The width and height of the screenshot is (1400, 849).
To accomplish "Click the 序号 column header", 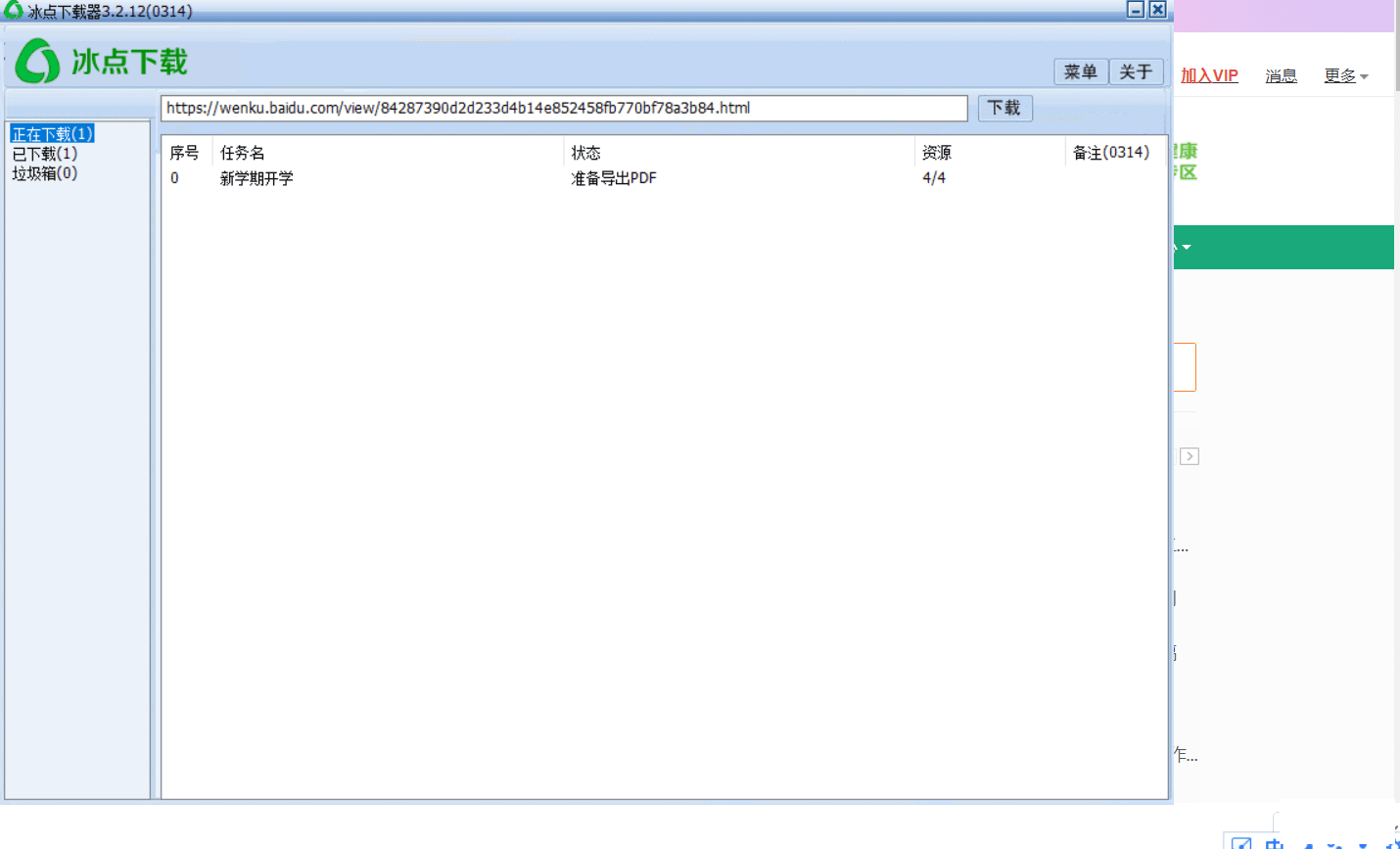I will [185, 153].
